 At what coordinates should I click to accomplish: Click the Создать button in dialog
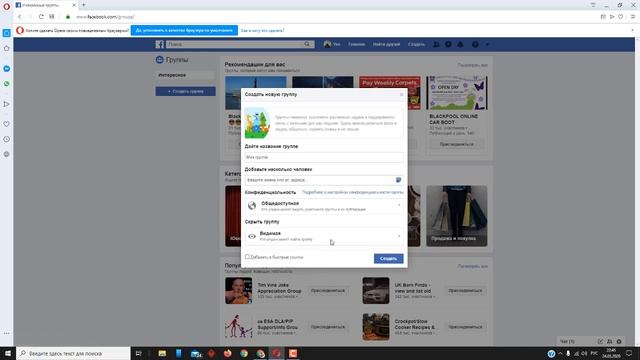click(389, 258)
